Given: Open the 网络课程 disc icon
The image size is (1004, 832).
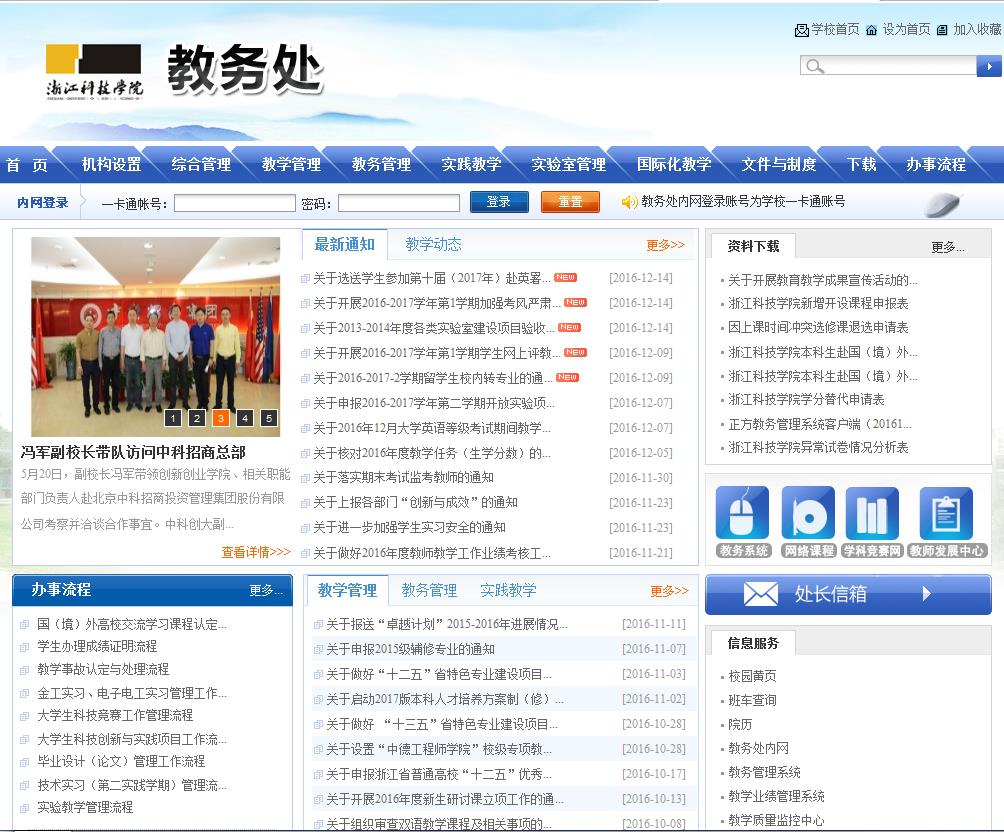Looking at the screenshot, I should click(808, 512).
